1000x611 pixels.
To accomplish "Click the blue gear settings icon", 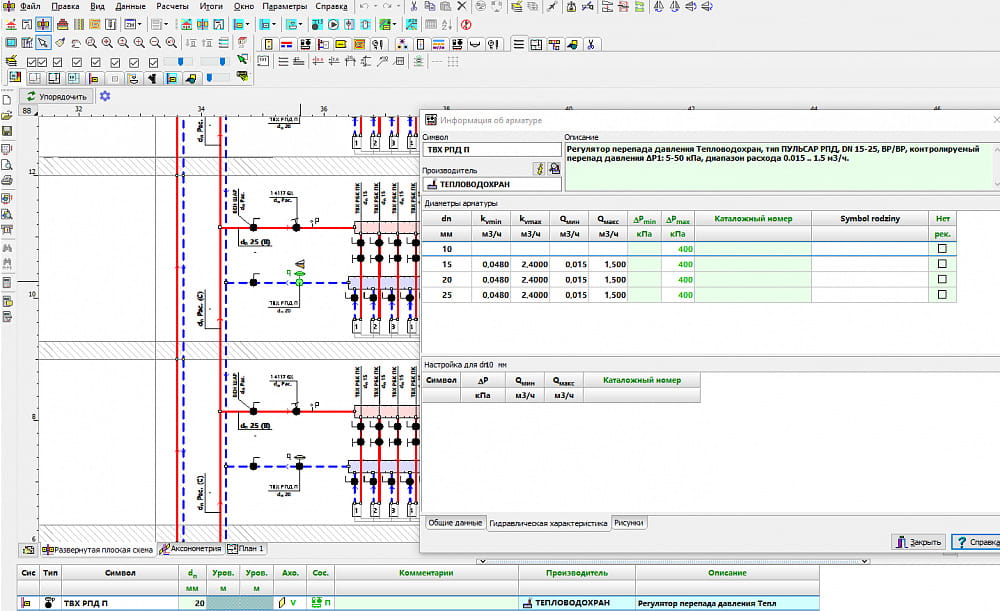I will coord(105,96).
